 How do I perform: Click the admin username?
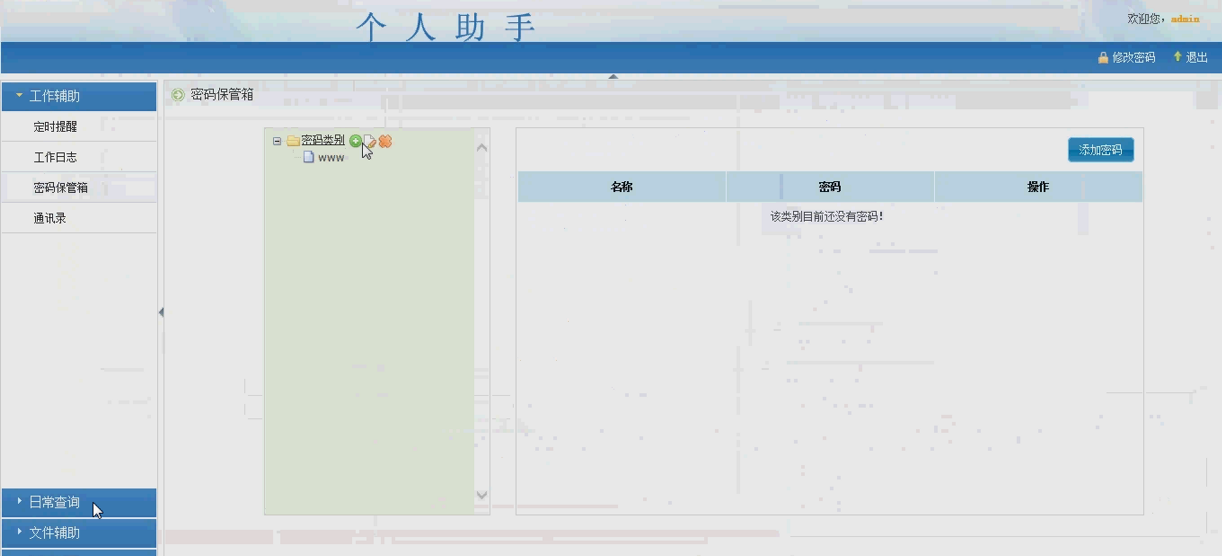1185,19
